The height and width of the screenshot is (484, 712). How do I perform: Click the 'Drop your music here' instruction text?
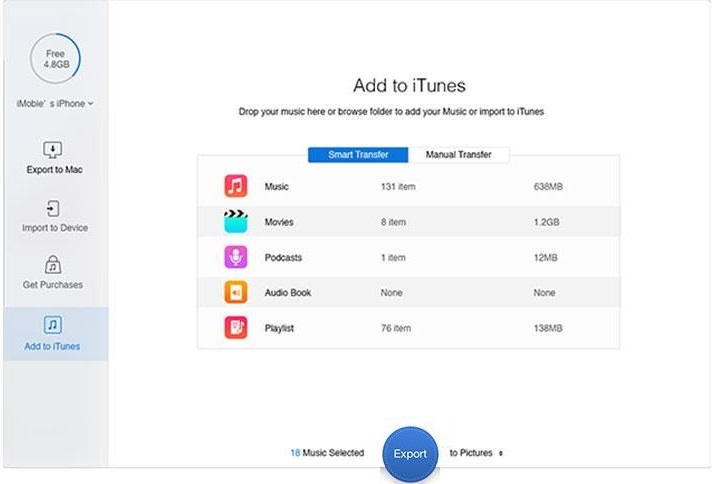[391, 112]
